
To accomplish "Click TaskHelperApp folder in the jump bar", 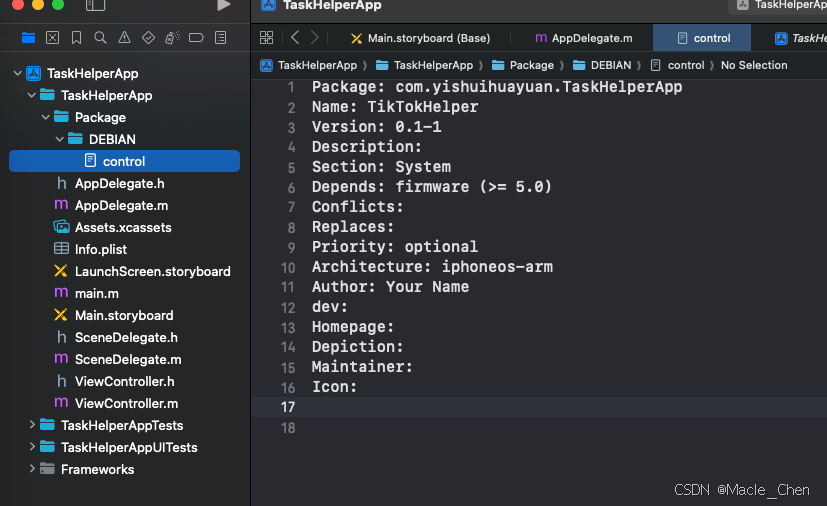I will pos(424,65).
